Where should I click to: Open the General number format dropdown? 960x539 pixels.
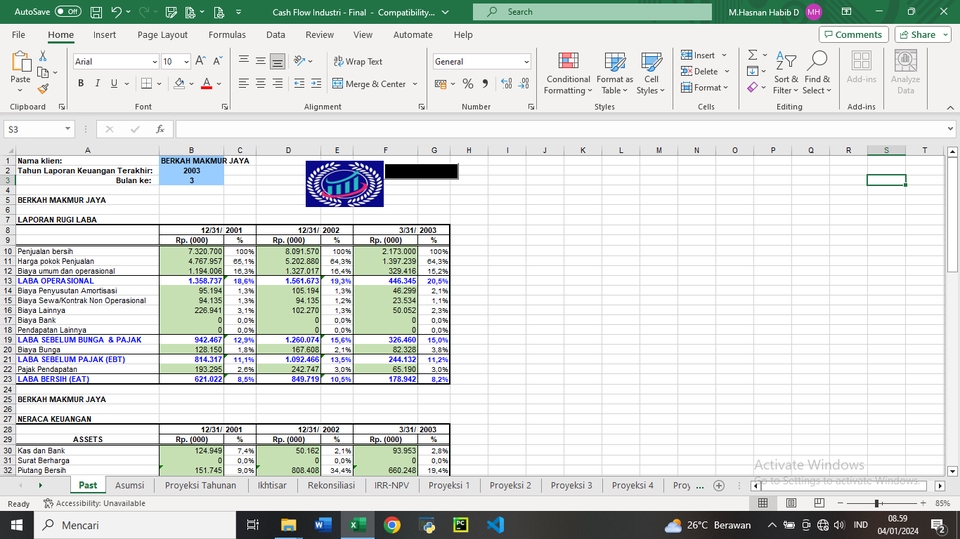tap(526, 62)
